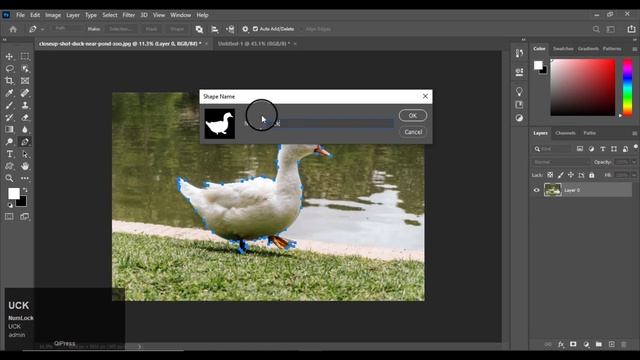
Task: Toggle the Auto Add/Delete checkbox
Action: point(255,29)
